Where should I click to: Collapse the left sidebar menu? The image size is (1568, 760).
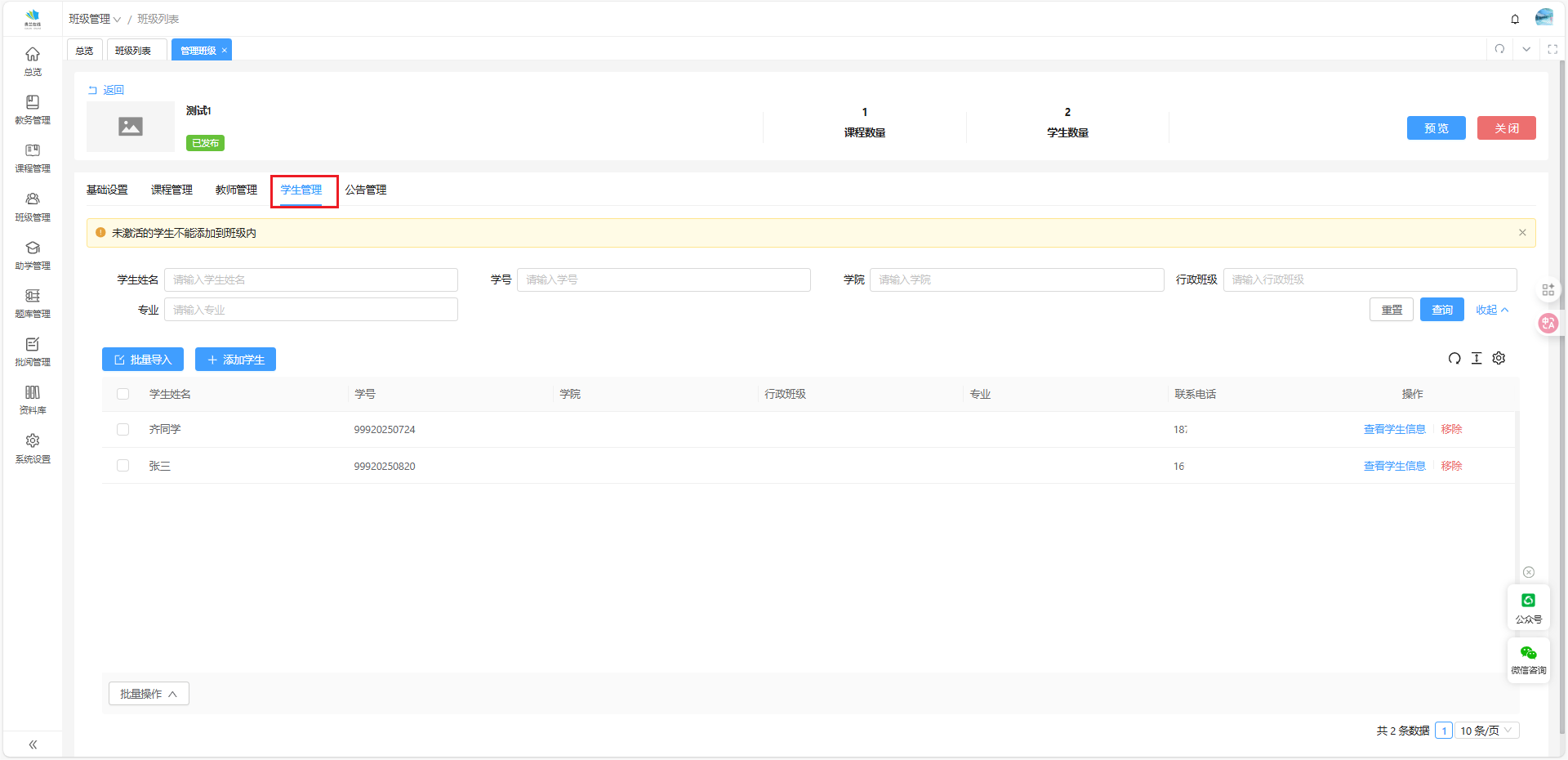pos(33,744)
